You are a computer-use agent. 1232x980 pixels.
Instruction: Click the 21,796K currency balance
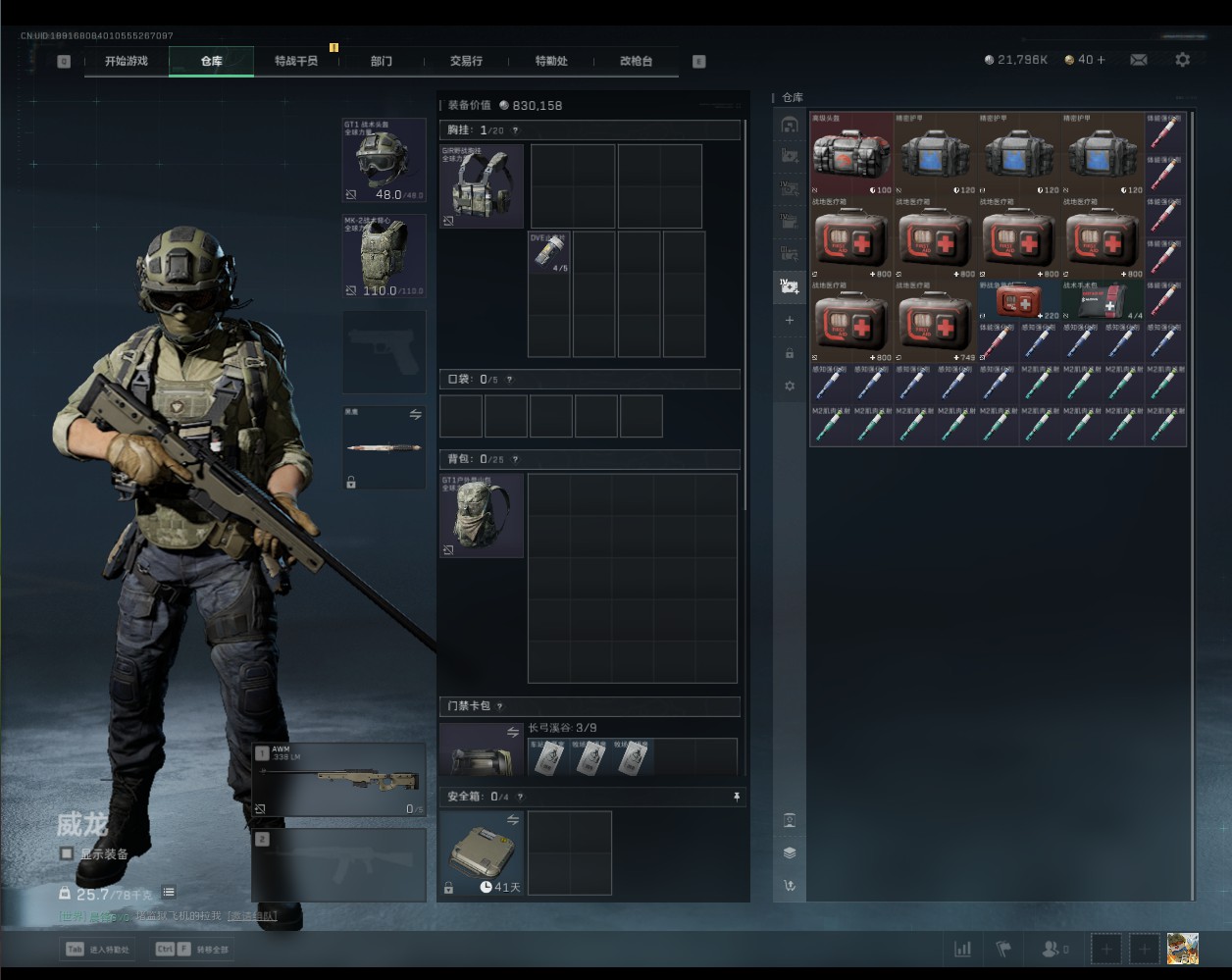click(1016, 60)
